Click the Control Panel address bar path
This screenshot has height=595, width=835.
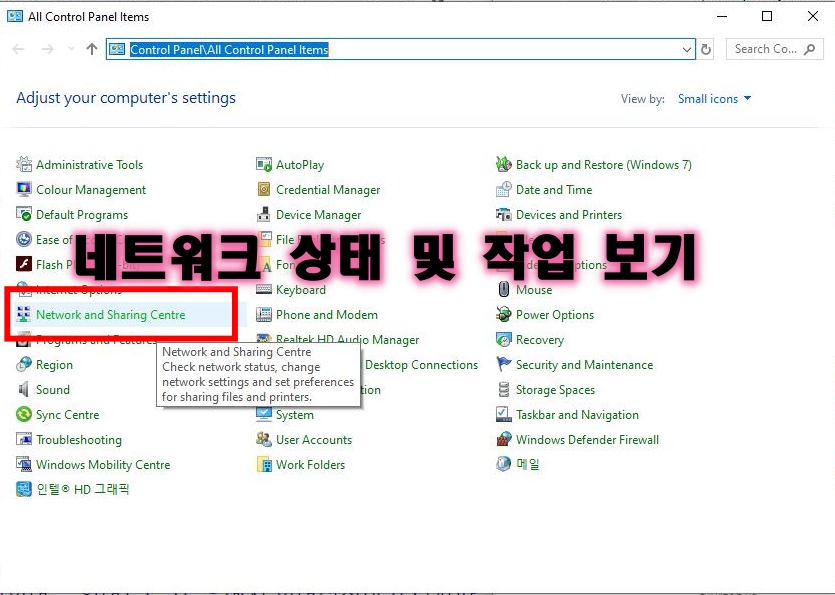click(x=229, y=50)
